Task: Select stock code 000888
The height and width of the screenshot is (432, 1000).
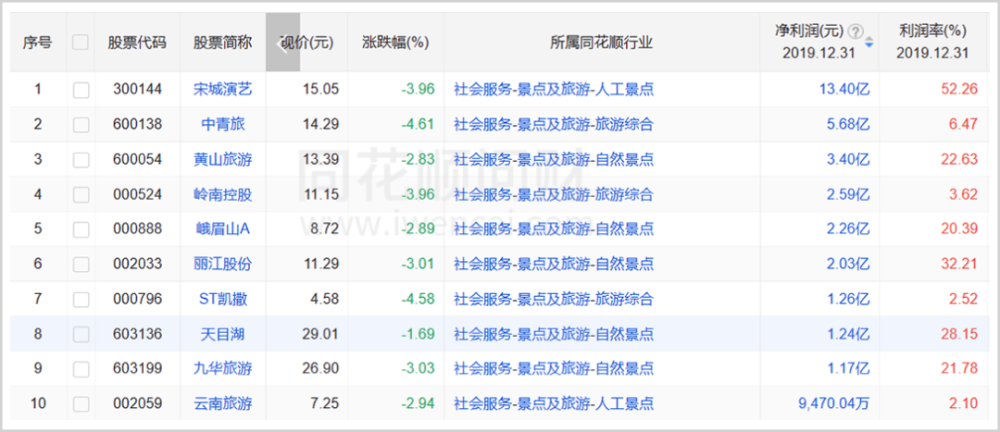Action: click(137, 228)
